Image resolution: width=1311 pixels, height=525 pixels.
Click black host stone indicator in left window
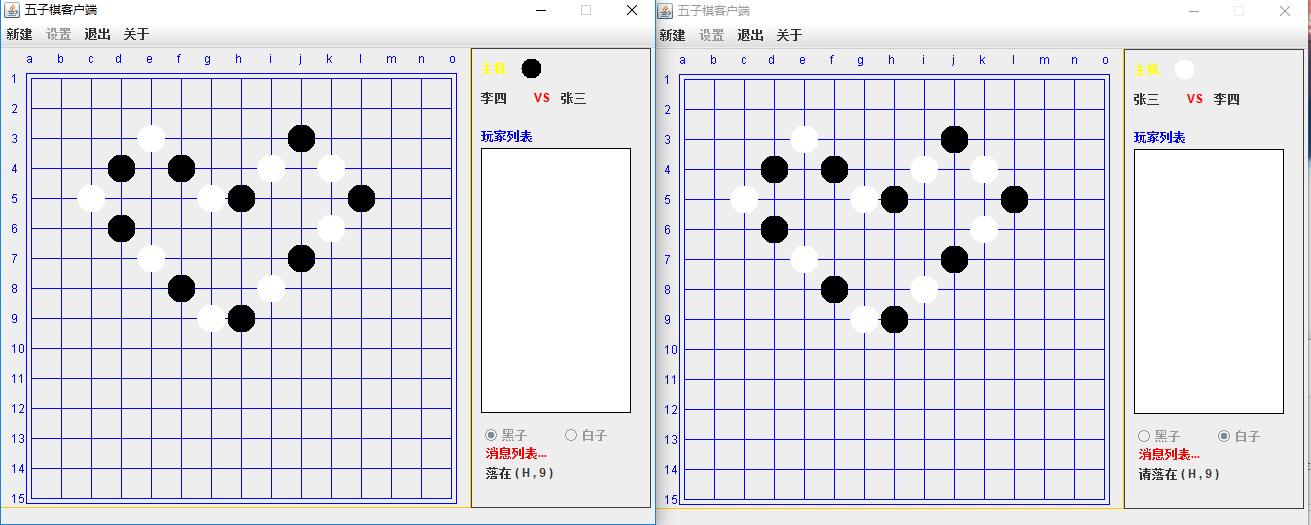tap(531, 68)
